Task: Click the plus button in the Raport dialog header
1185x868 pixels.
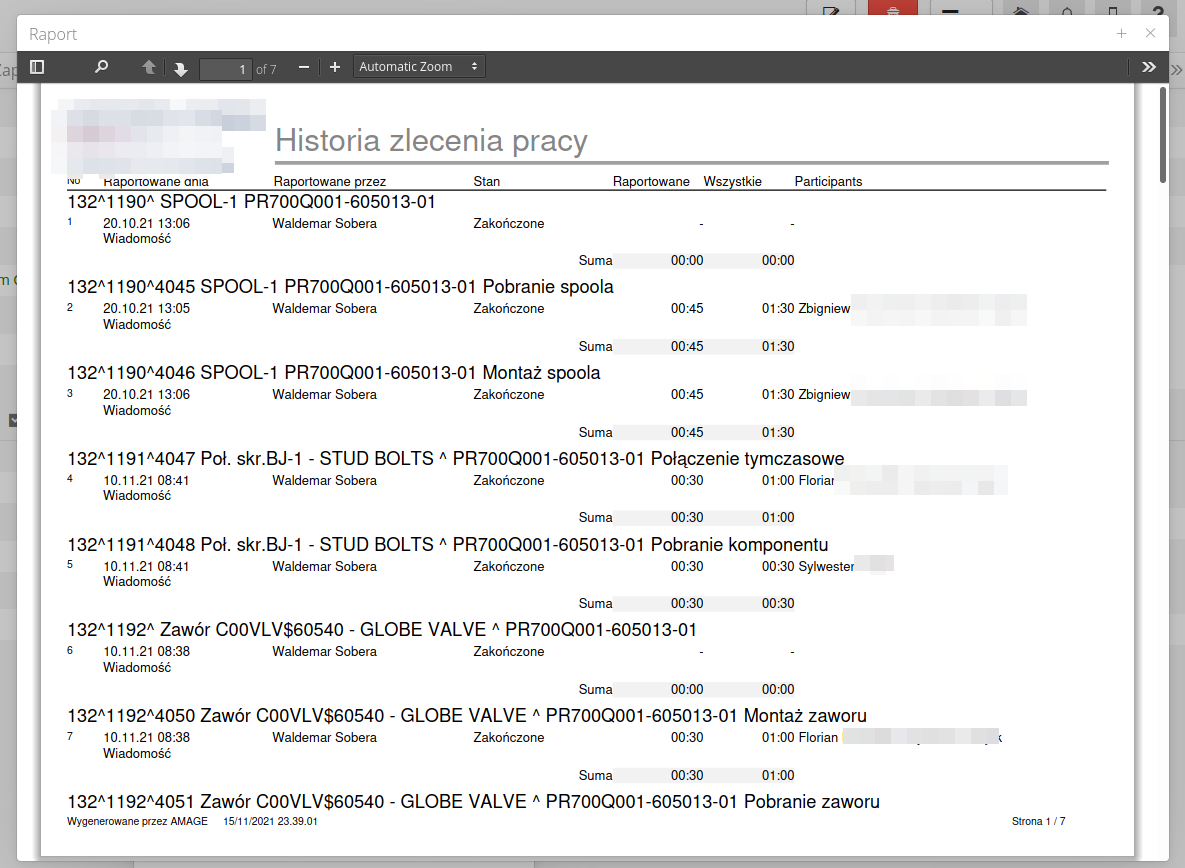Action: click(1121, 33)
